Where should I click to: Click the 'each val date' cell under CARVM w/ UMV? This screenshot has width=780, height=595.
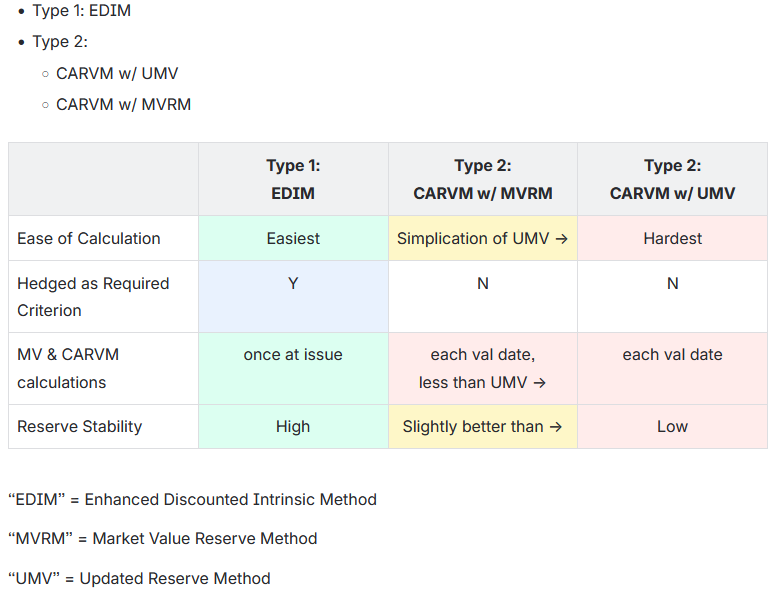pos(672,369)
